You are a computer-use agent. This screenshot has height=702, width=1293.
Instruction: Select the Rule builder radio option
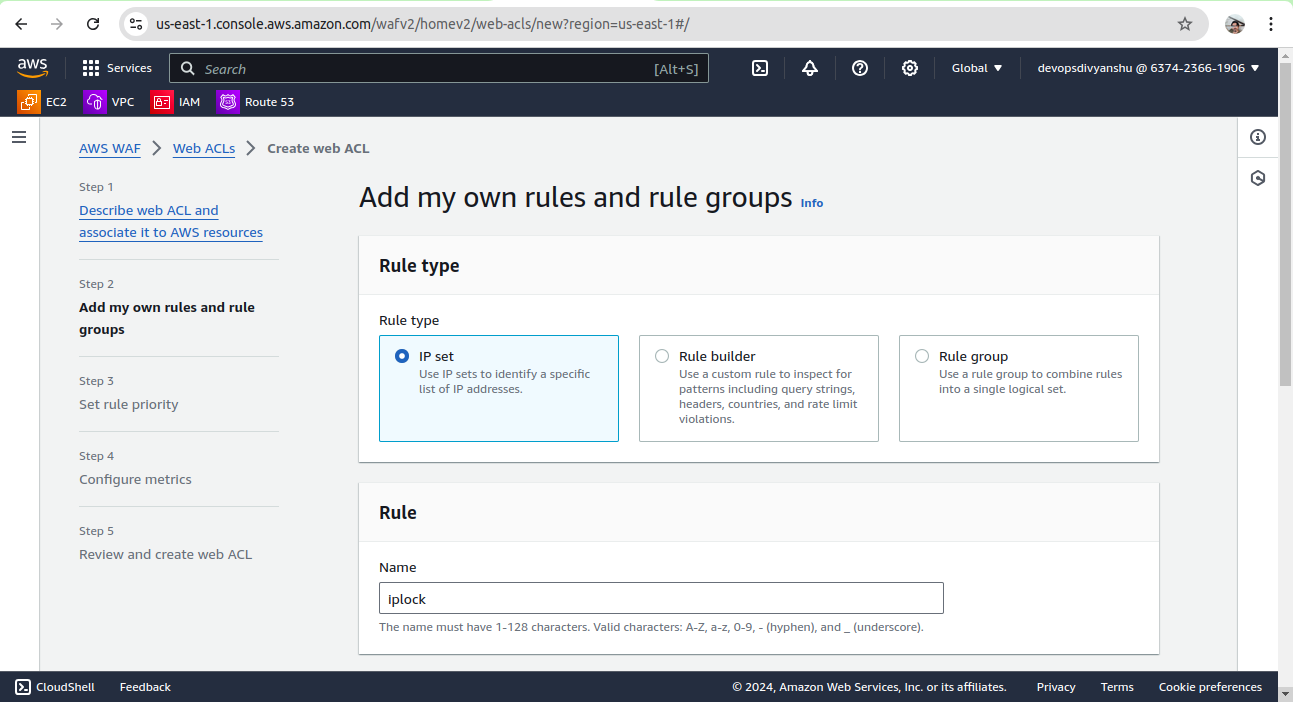[x=662, y=356]
